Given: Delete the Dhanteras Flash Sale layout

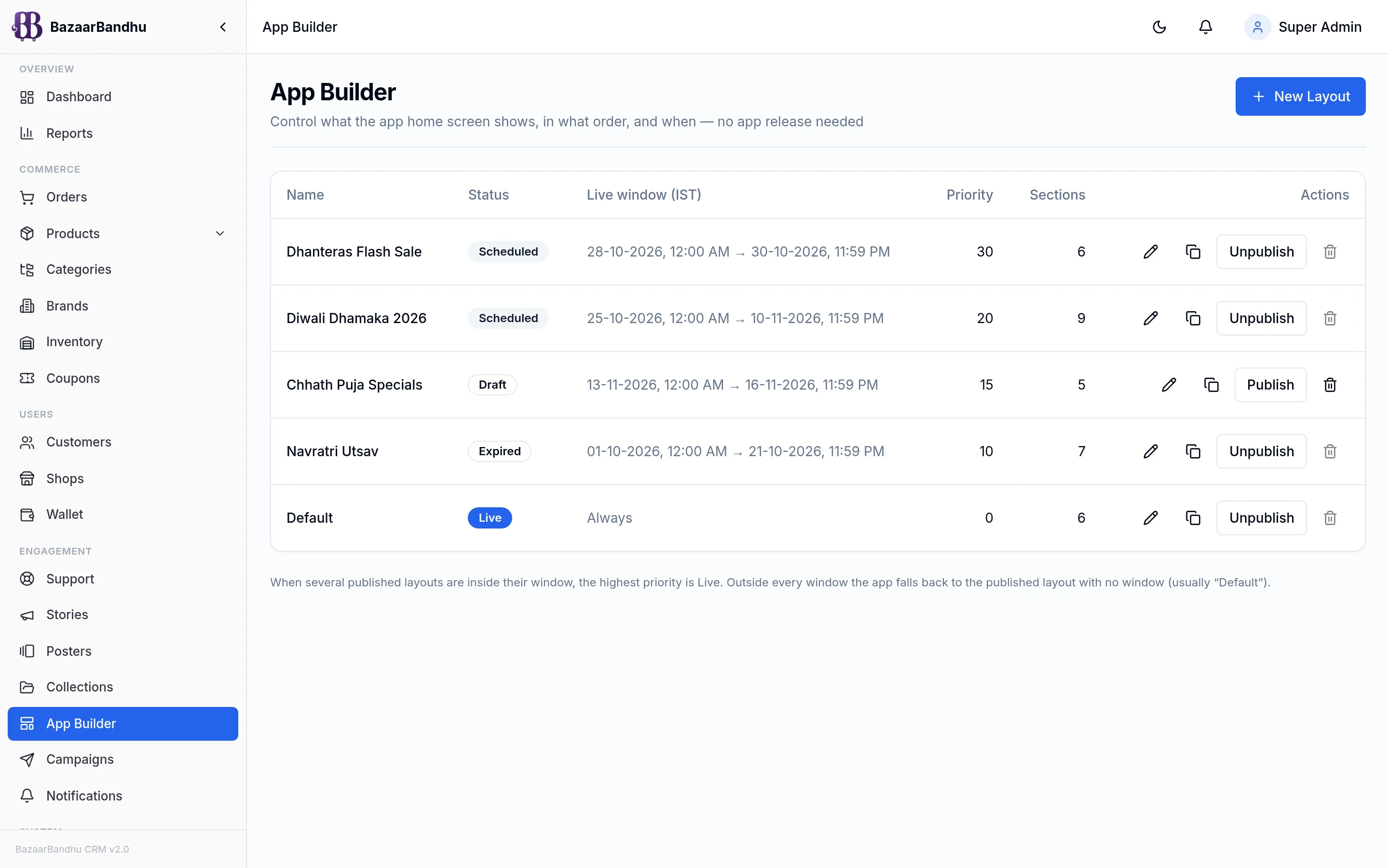Looking at the screenshot, I should click(1330, 251).
